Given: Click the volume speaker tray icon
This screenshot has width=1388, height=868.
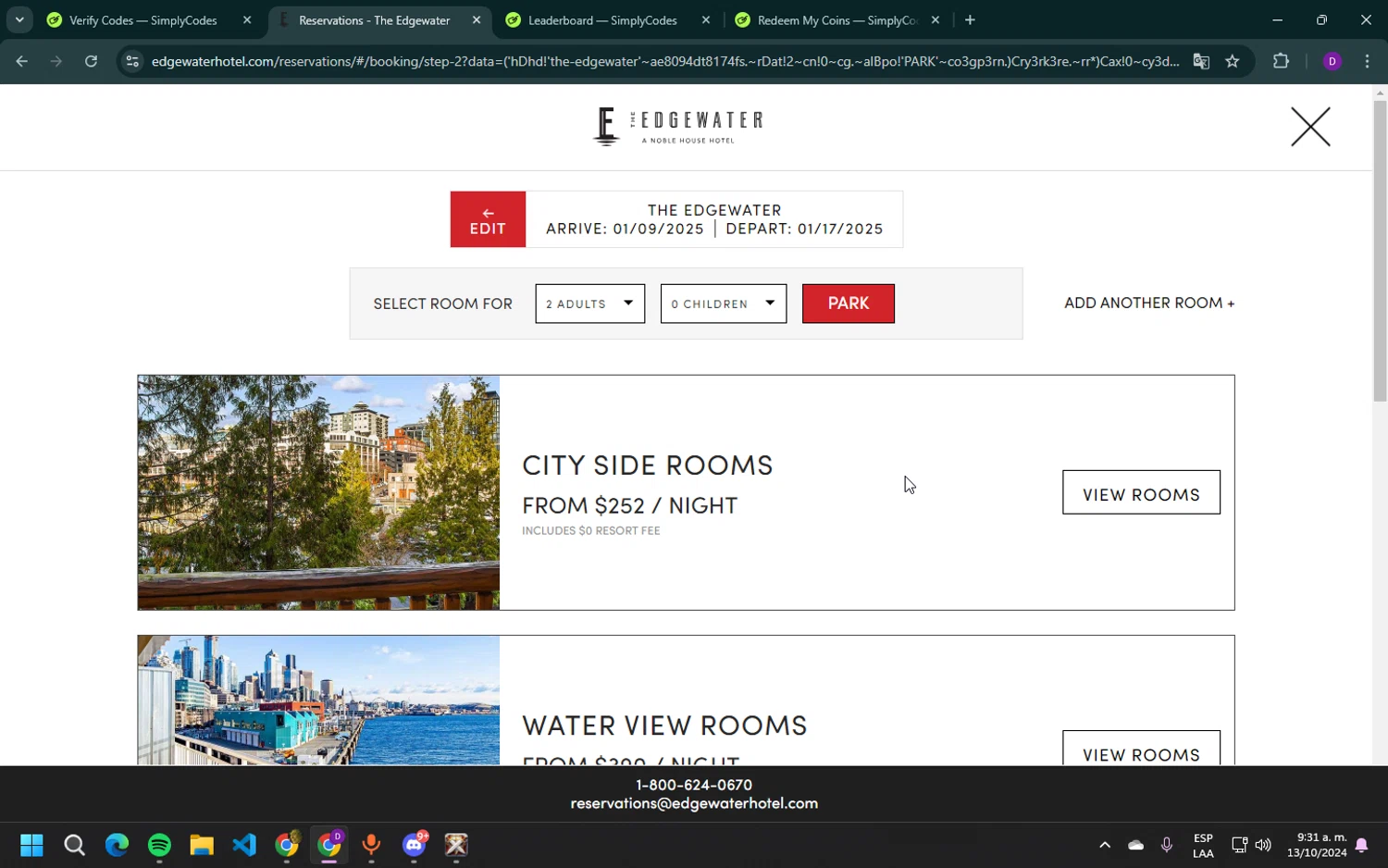Looking at the screenshot, I should click(1263, 845).
